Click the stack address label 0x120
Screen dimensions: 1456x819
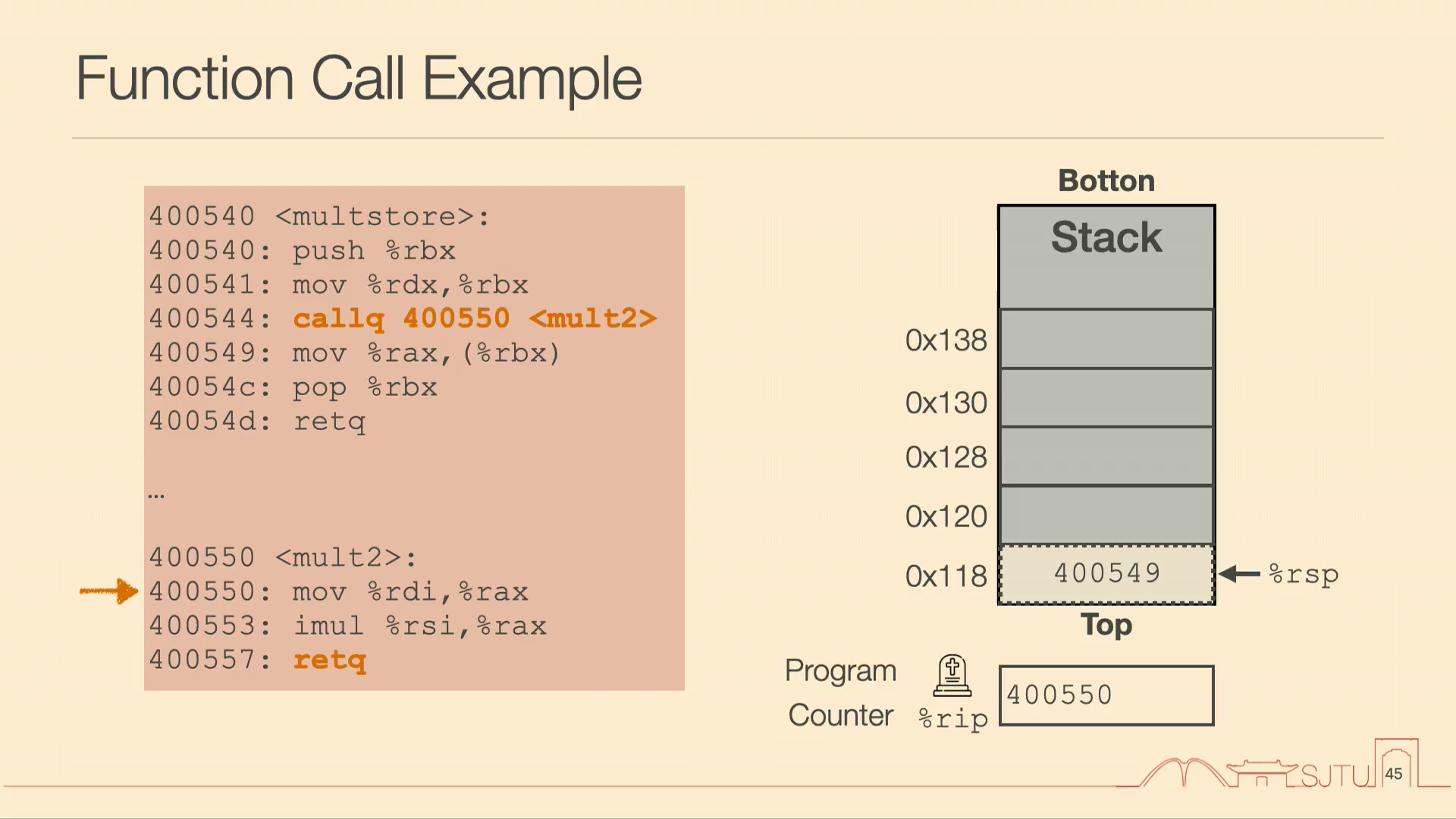946,516
